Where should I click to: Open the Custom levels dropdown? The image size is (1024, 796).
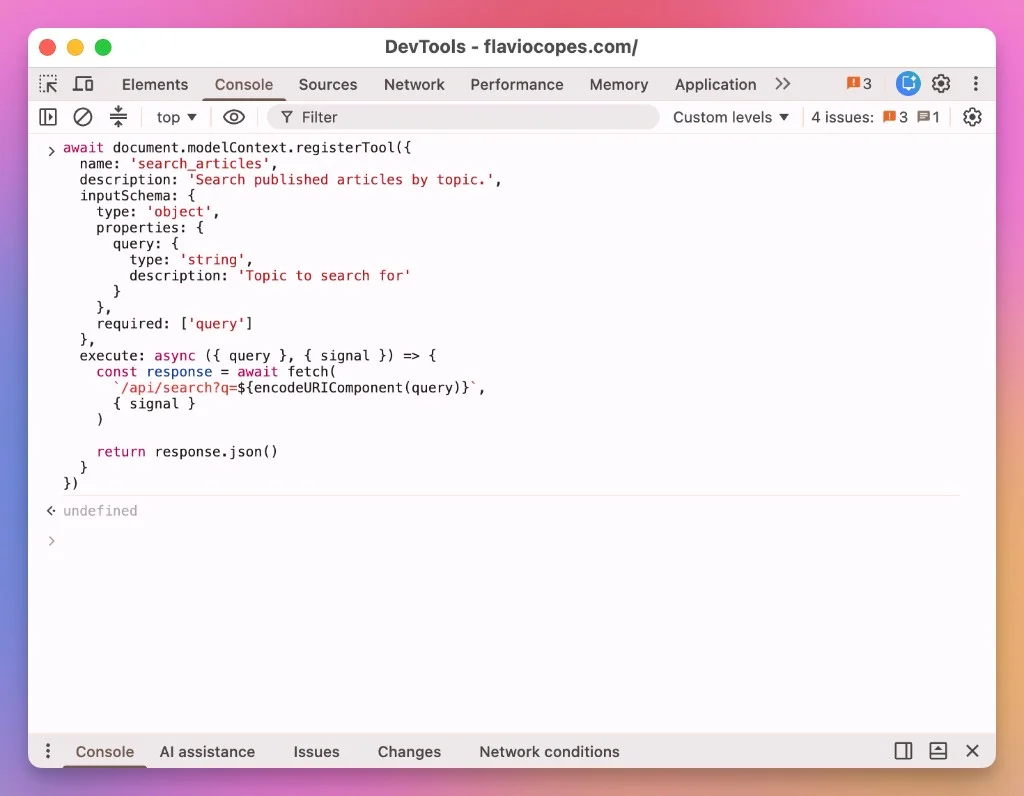click(731, 118)
